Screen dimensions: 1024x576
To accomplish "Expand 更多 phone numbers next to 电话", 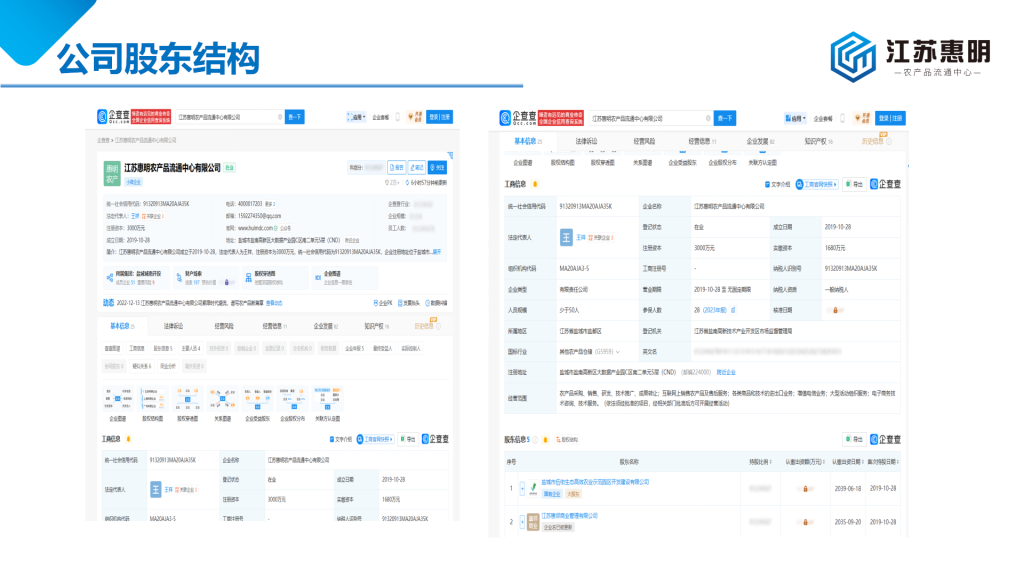I will point(270,204).
